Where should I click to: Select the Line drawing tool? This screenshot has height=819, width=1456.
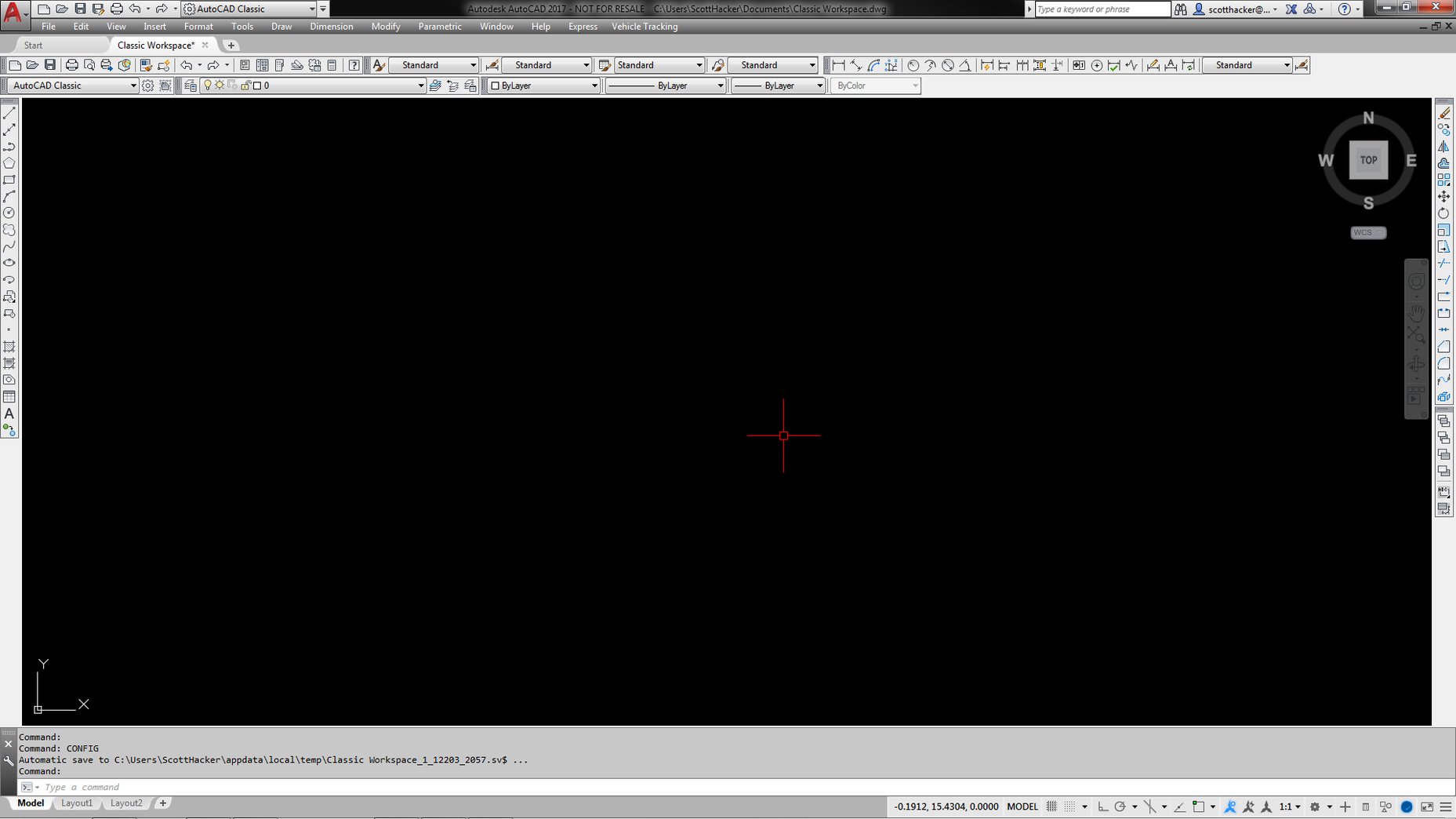tap(9, 114)
